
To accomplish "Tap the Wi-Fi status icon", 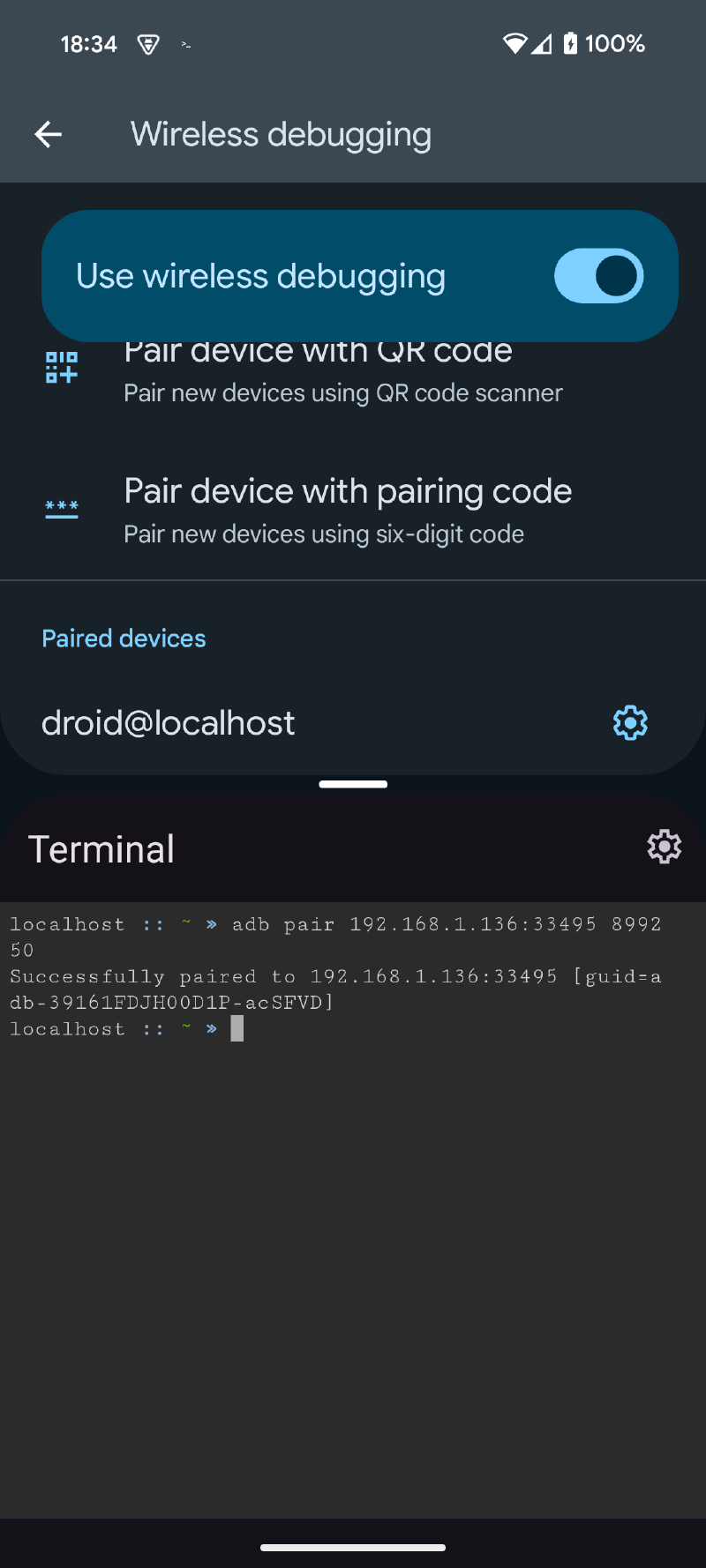I will (x=514, y=43).
